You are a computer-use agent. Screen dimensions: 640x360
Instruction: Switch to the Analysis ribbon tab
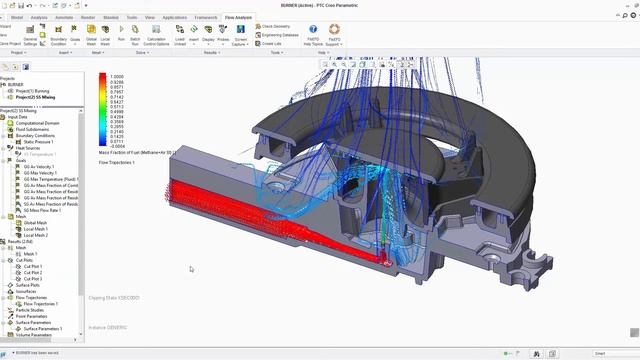39,18
